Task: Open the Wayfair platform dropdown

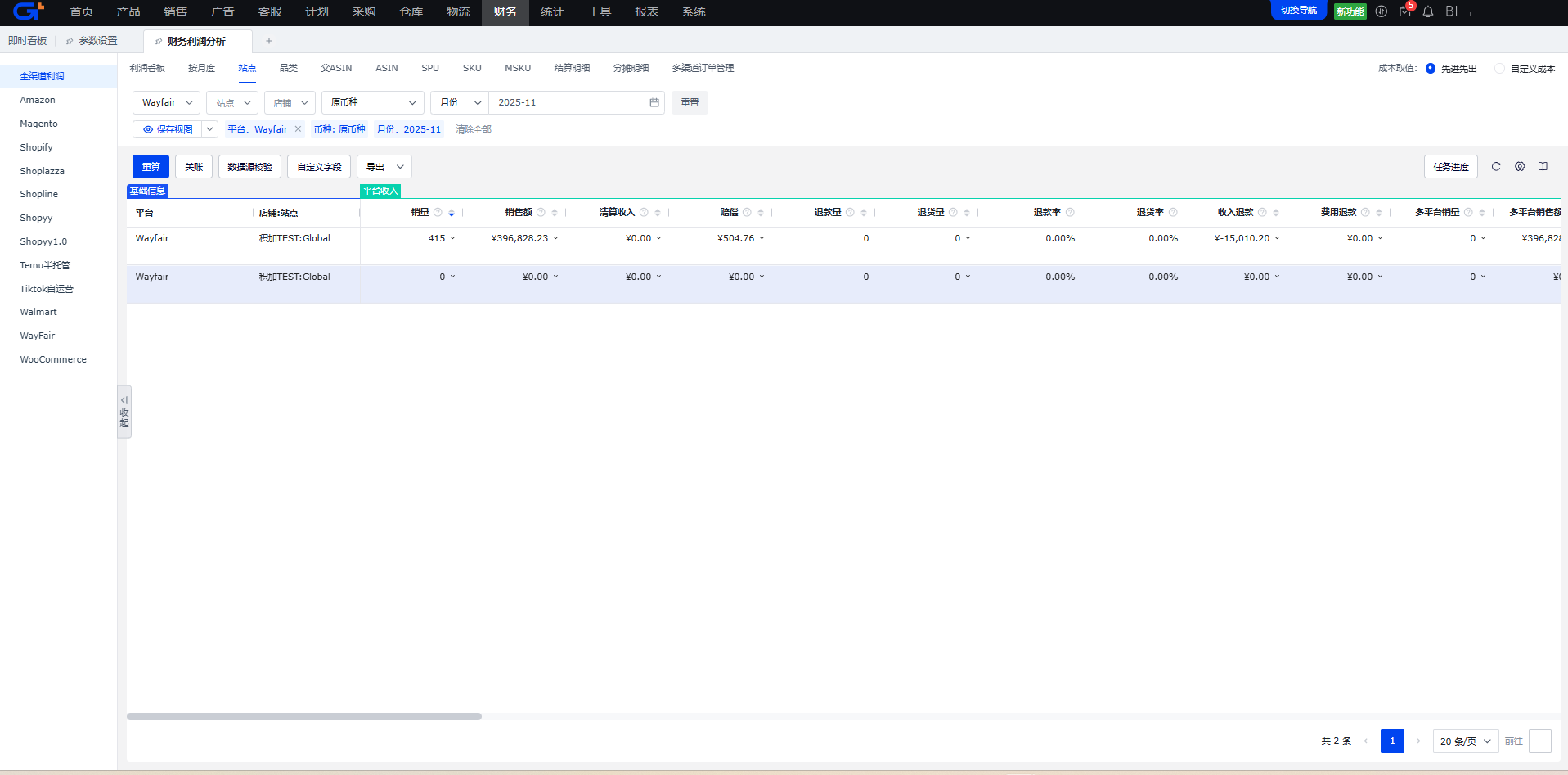Action: 167,103
